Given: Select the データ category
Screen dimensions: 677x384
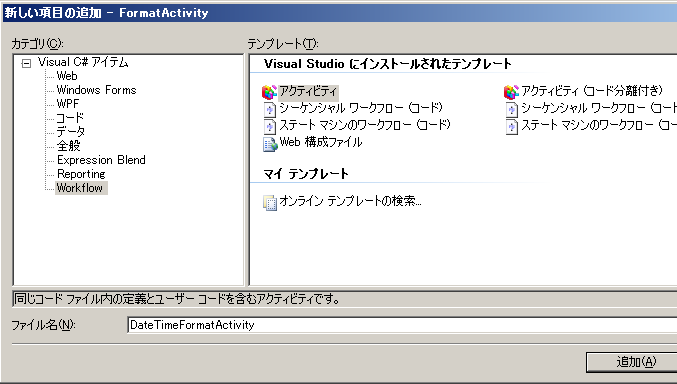Looking at the screenshot, I should pyautogui.click(x=71, y=132).
